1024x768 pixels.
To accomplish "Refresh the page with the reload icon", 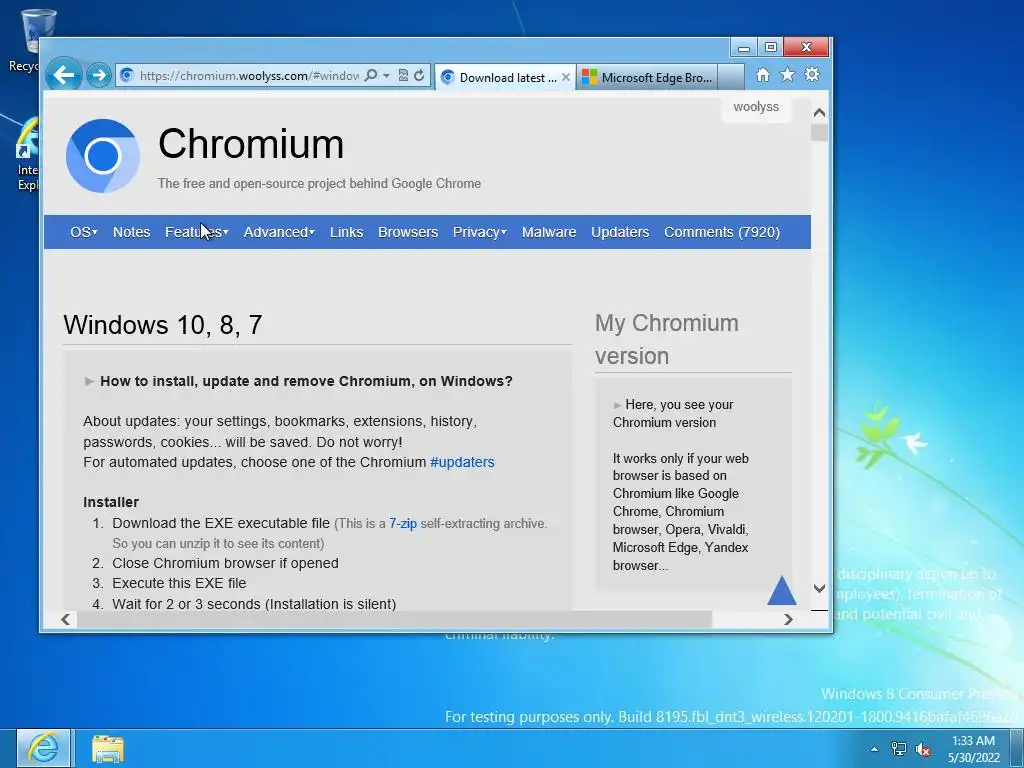I will 419,75.
